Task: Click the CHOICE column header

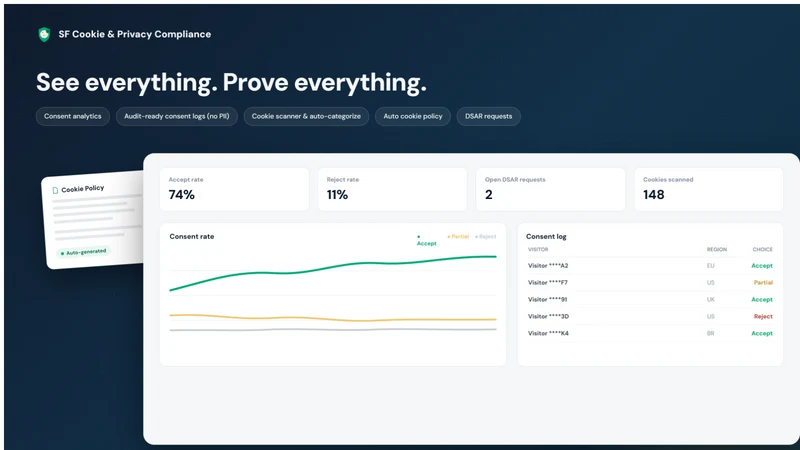Action: click(x=762, y=249)
